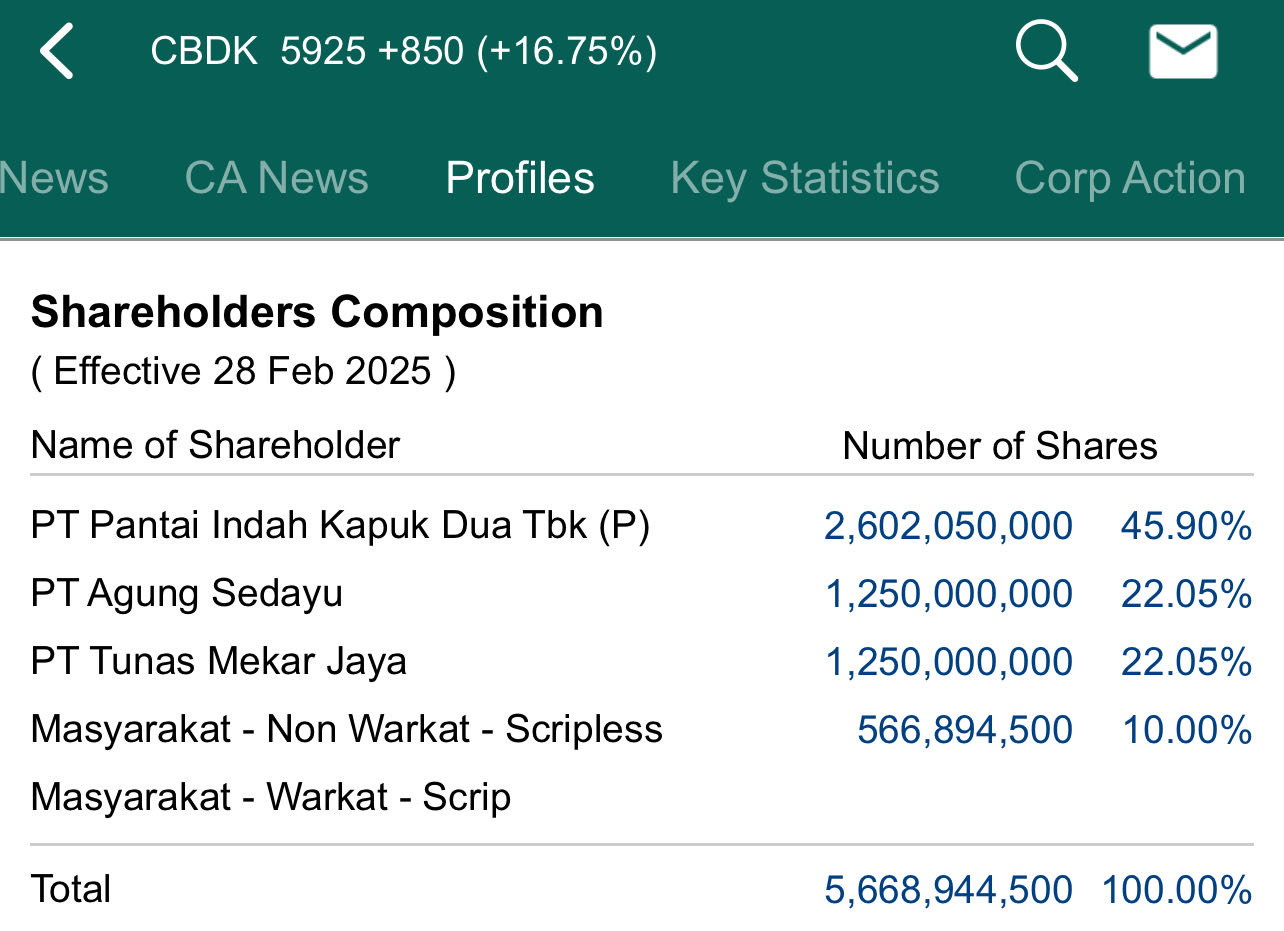Viewport: 1284px width, 931px height.
Task: Select the magnifier to search stocks
Action: click(1045, 50)
